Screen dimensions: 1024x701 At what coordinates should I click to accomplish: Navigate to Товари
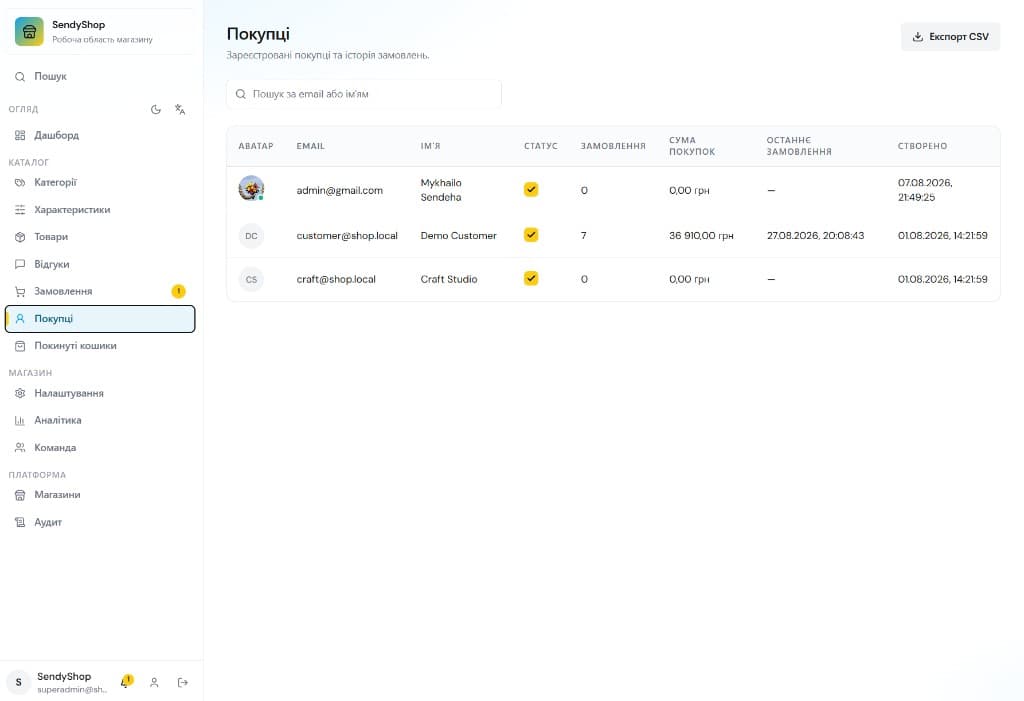click(100, 237)
